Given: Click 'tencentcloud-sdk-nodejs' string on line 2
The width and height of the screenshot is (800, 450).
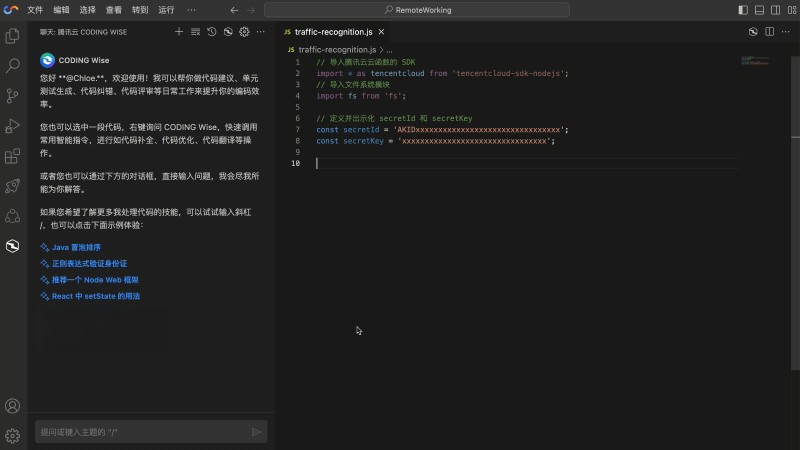Looking at the screenshot, I should click(x=508, y=73).
